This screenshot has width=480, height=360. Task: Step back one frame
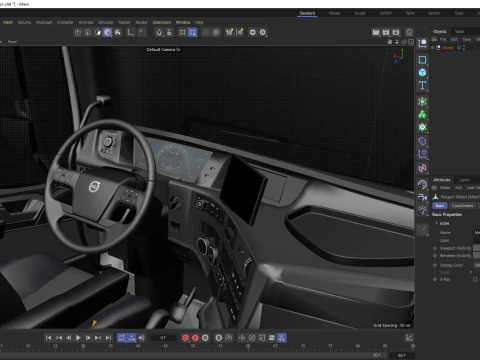click(x=68, y=338)
